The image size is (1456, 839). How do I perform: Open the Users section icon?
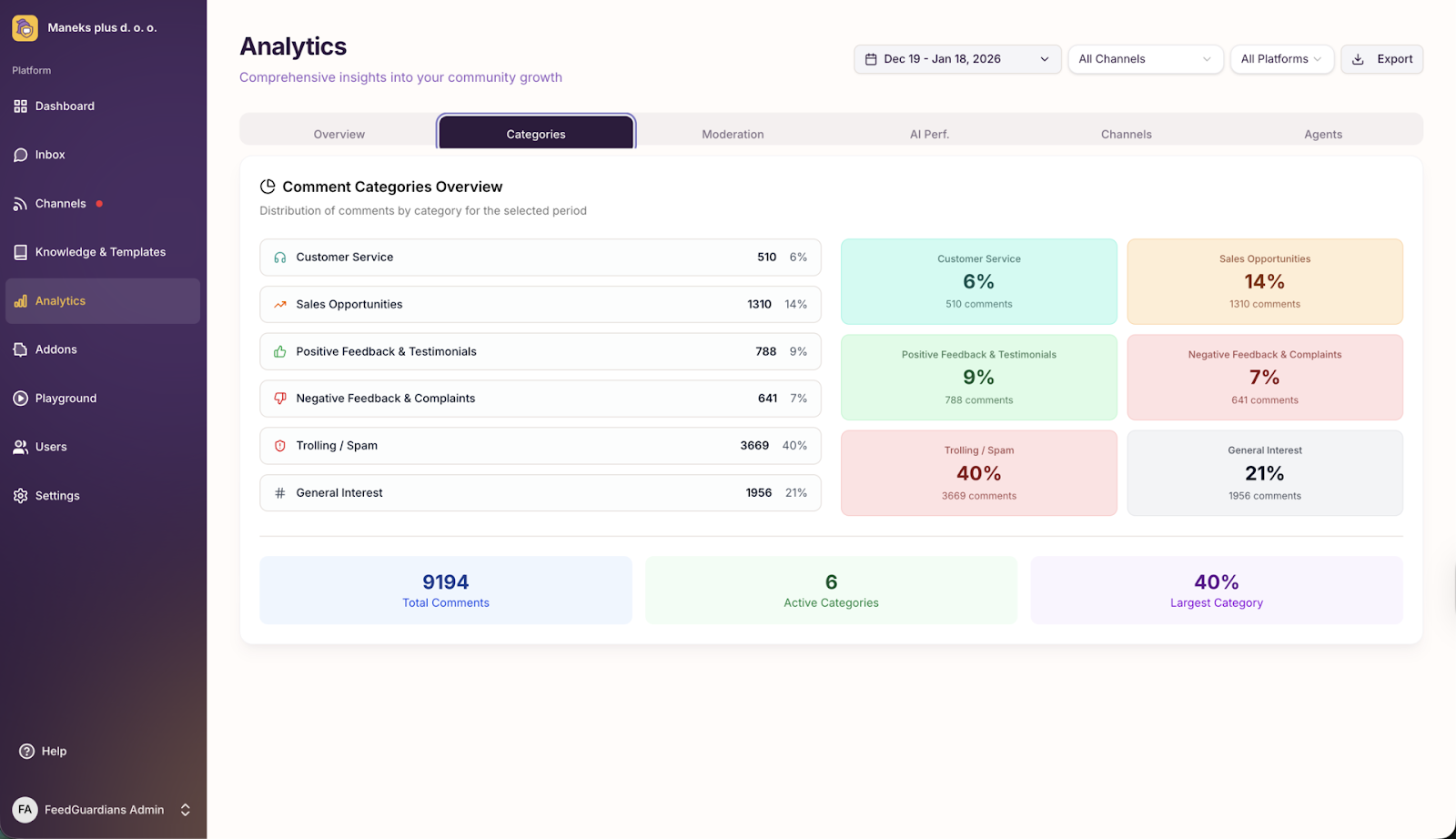click(20, 446)
